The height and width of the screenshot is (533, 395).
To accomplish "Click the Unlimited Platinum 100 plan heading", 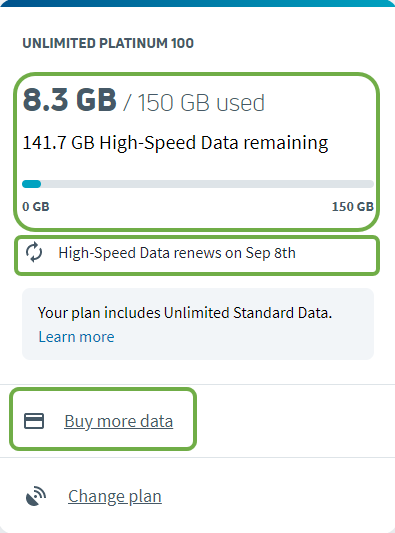I will coord(108,43).
